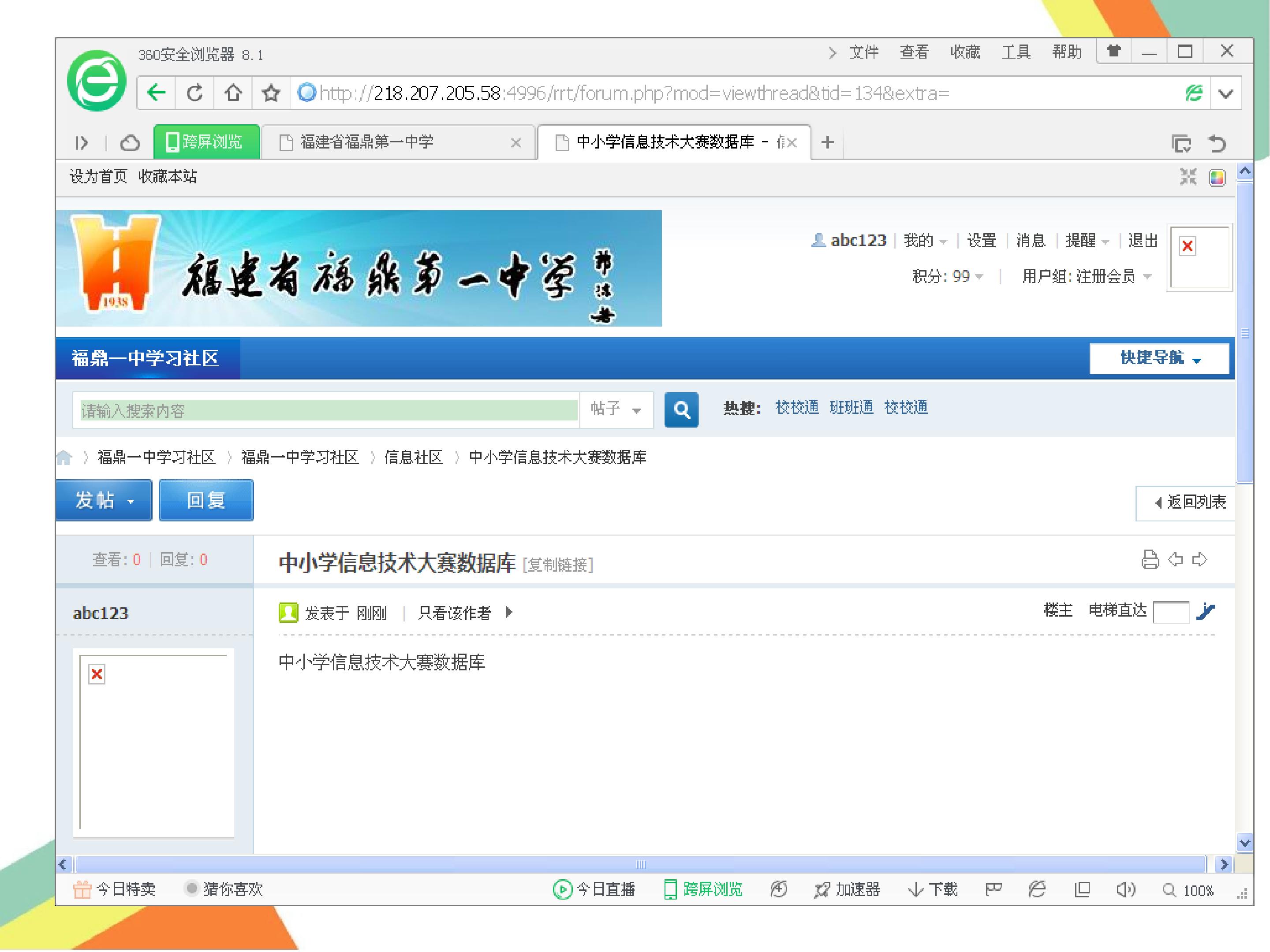The width and height of the screenshot is (1270, 952).
Task: Go to next thread arrow icon
Action: pyautogui.click(x=1200, y=559)
